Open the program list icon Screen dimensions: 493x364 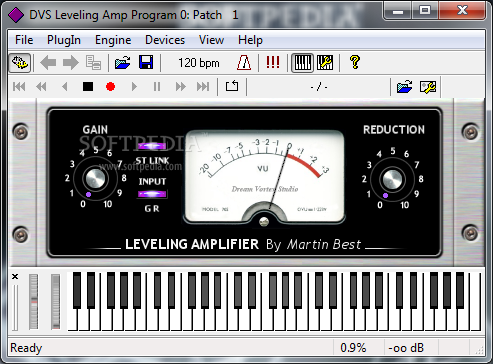93,63
